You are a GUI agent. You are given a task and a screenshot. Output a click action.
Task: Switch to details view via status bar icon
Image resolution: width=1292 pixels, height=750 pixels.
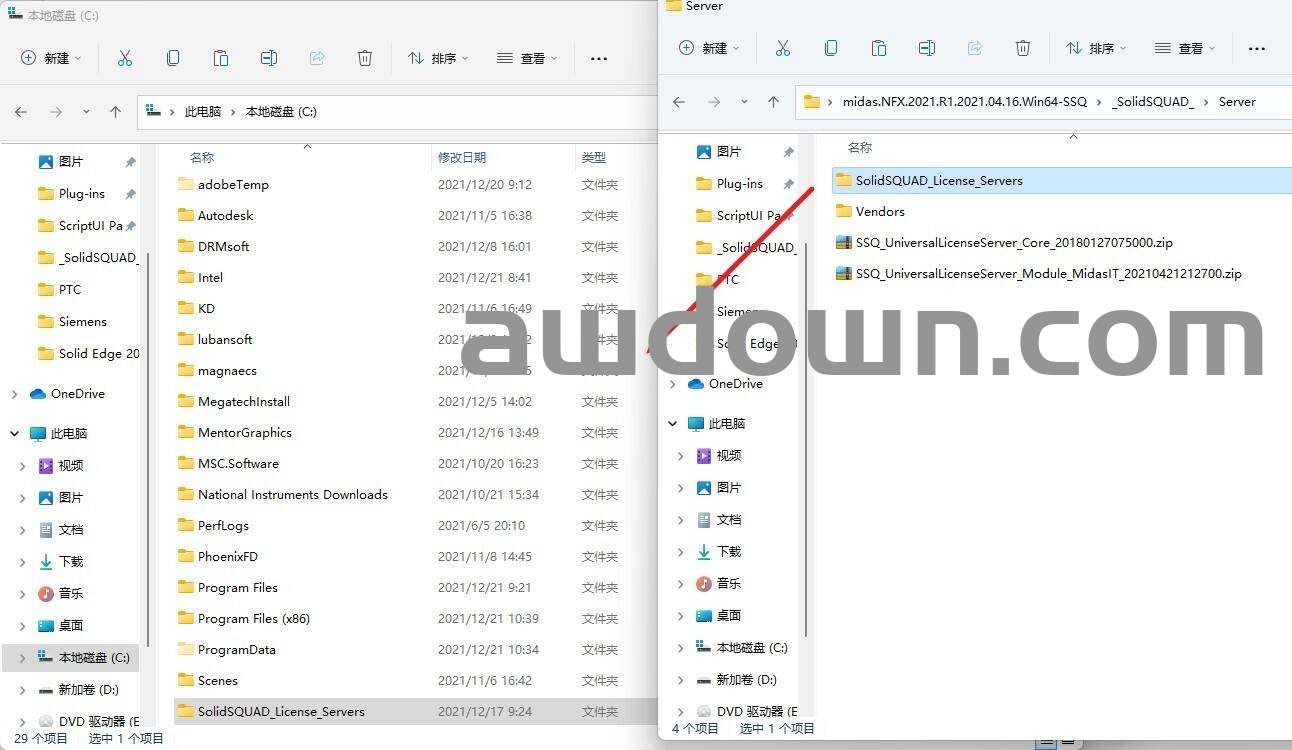pos(1045,743)
